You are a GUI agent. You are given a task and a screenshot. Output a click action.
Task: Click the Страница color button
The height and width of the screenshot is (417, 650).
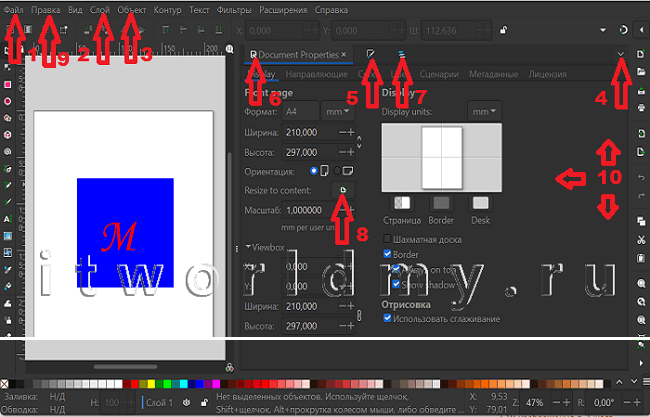click(x=402, y=203)
